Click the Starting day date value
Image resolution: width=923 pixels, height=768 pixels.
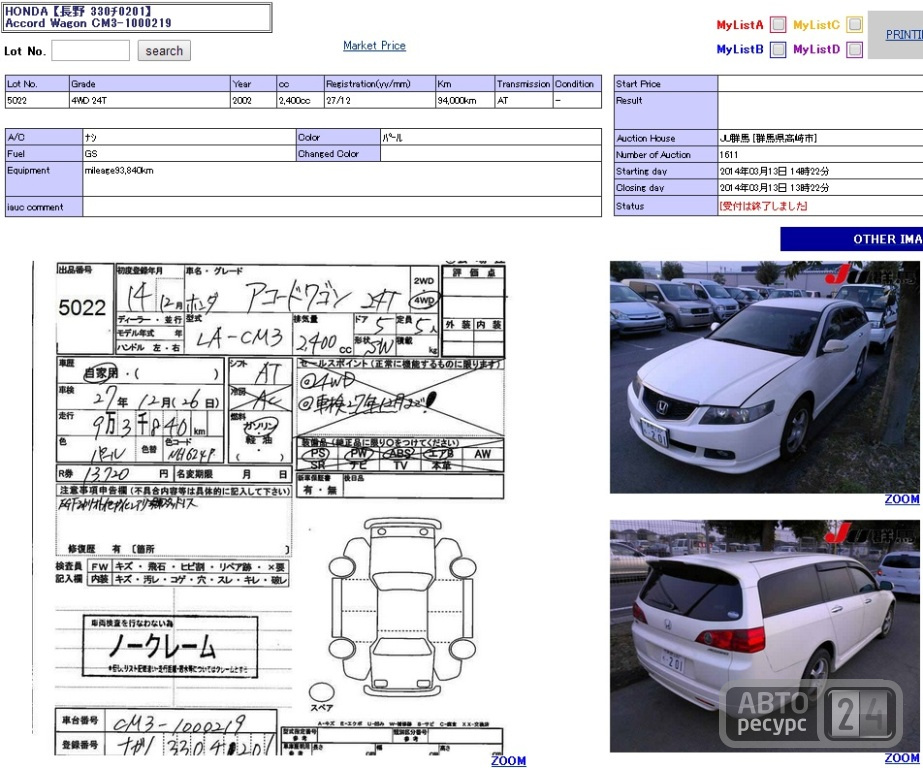pos(774,171)
